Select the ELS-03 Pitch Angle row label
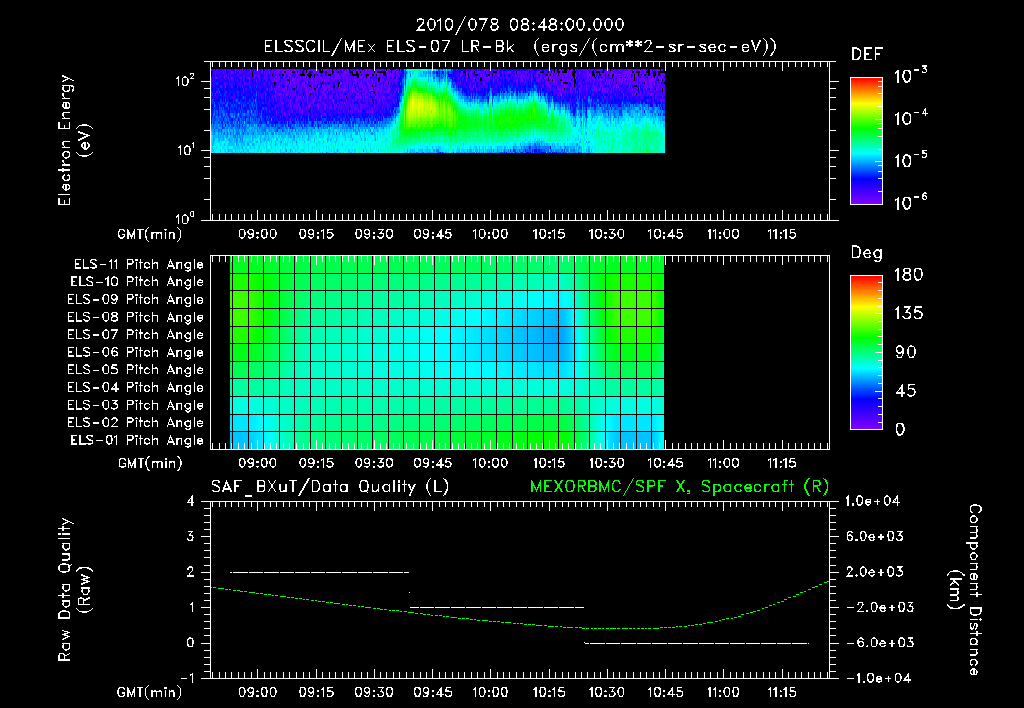 point(136,405)
